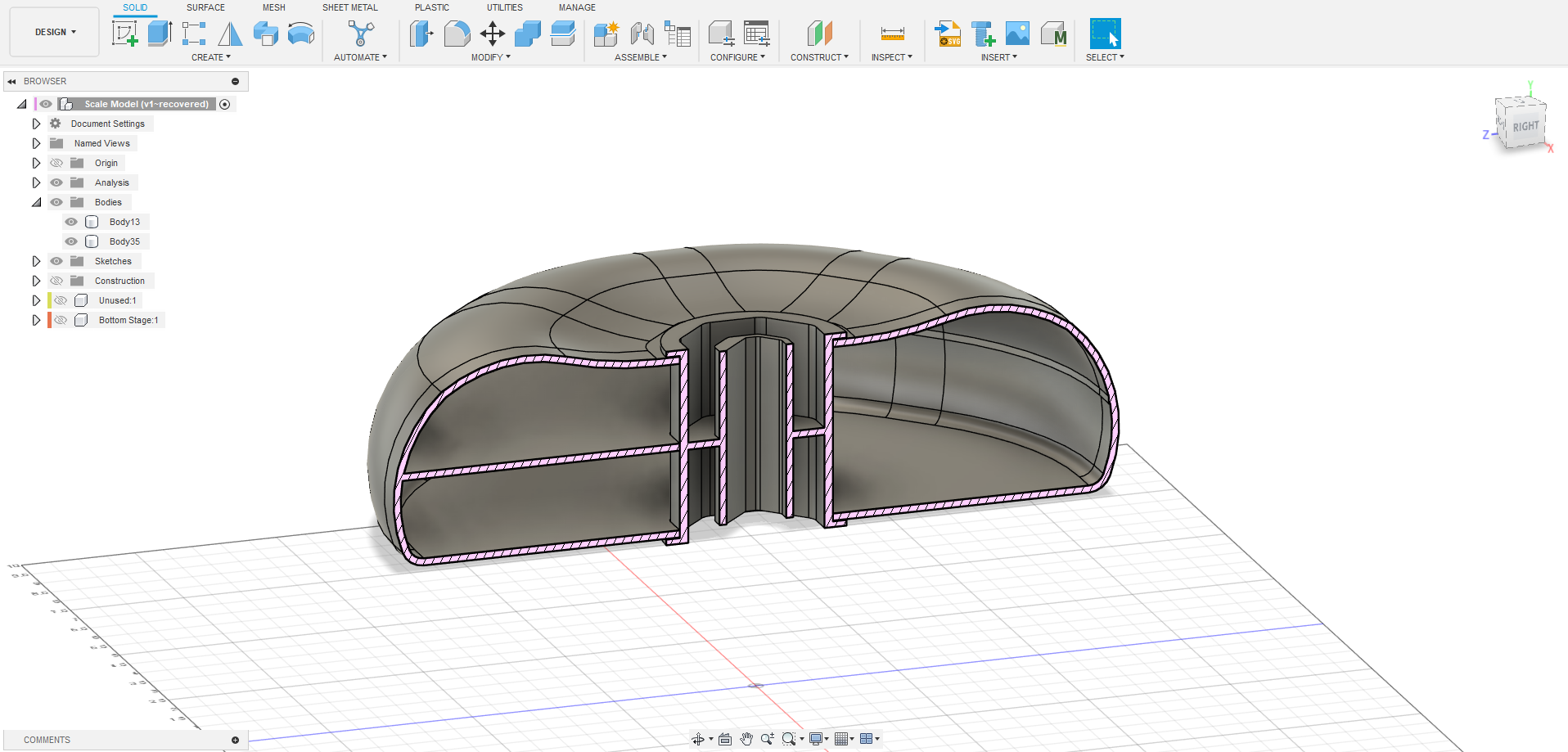Click the Construct plane icon

[x=819, y=34]
